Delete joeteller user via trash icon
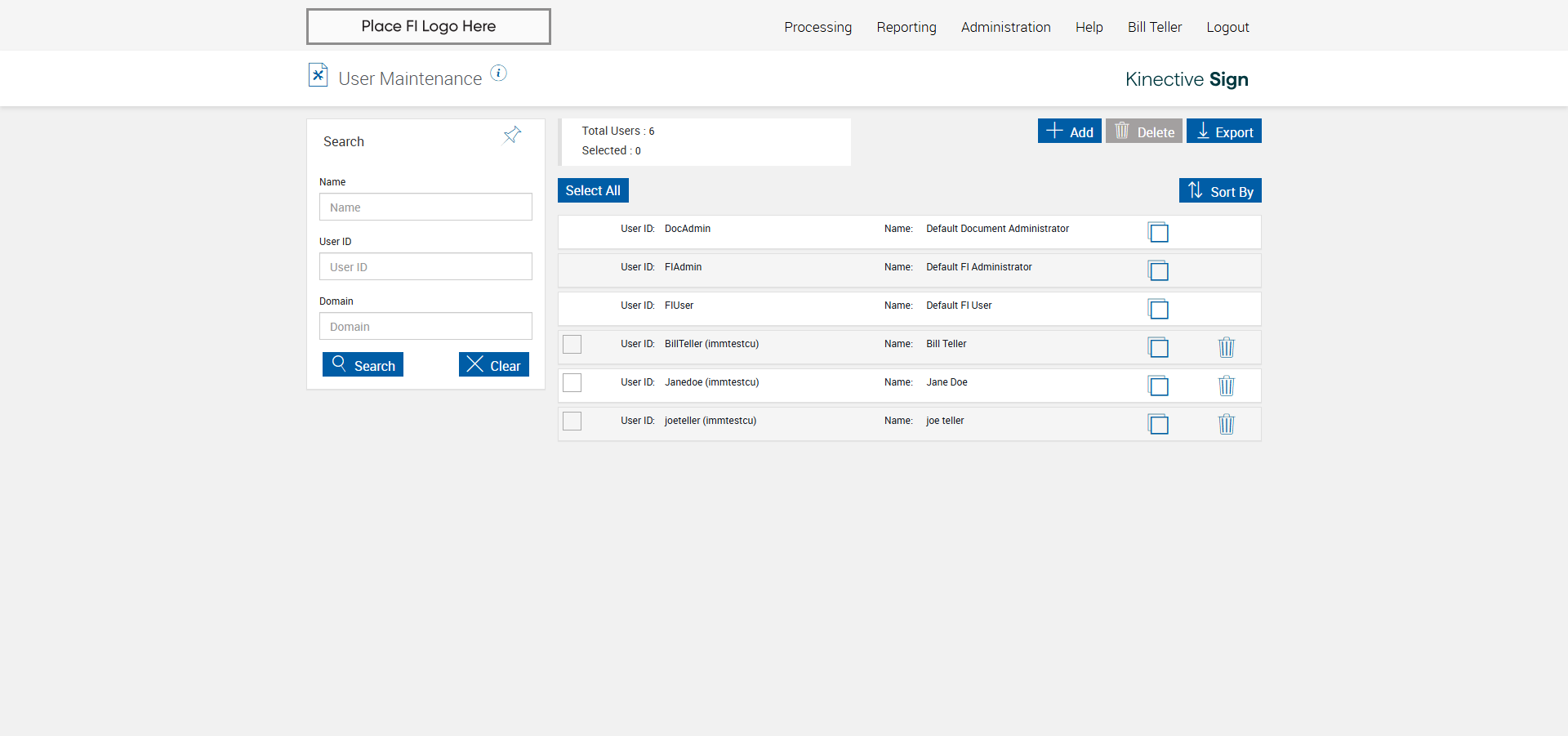This screenshot has height=736, width=1568. [x=1227, y=424]
